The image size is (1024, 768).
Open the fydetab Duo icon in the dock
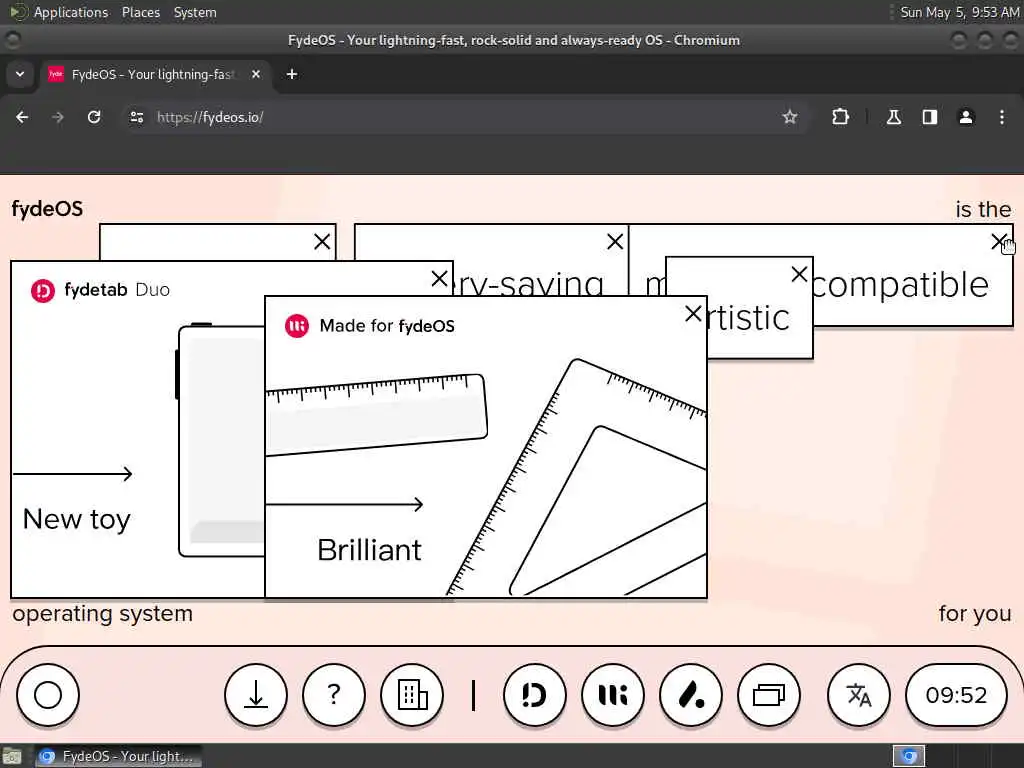pyautogui.click(x=535, y=695)
